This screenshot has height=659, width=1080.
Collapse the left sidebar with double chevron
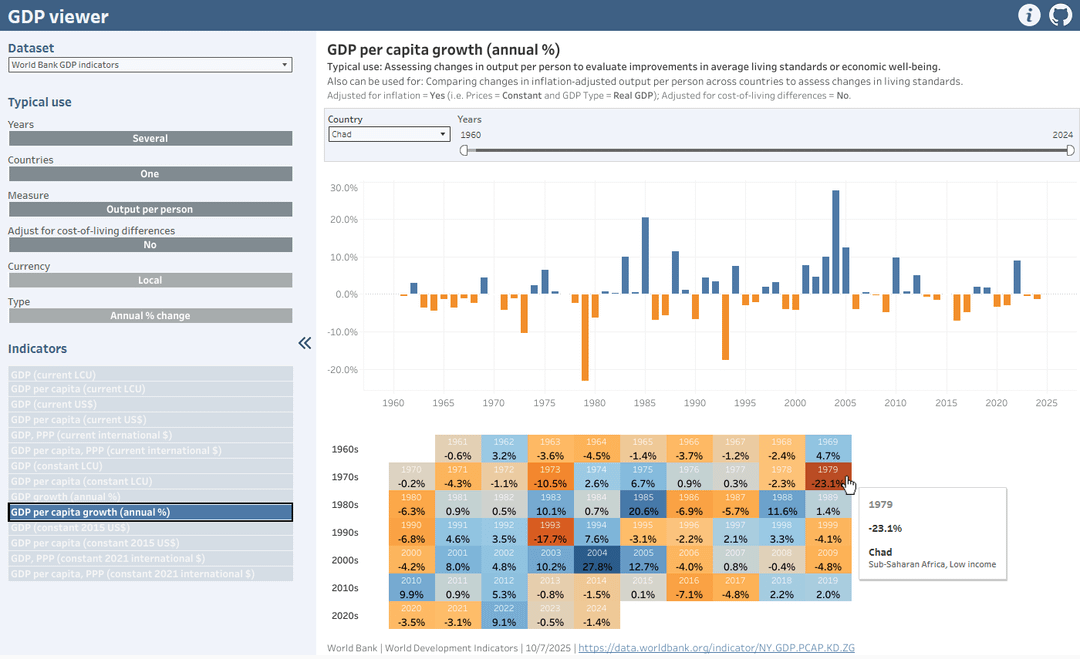(305, 343)
